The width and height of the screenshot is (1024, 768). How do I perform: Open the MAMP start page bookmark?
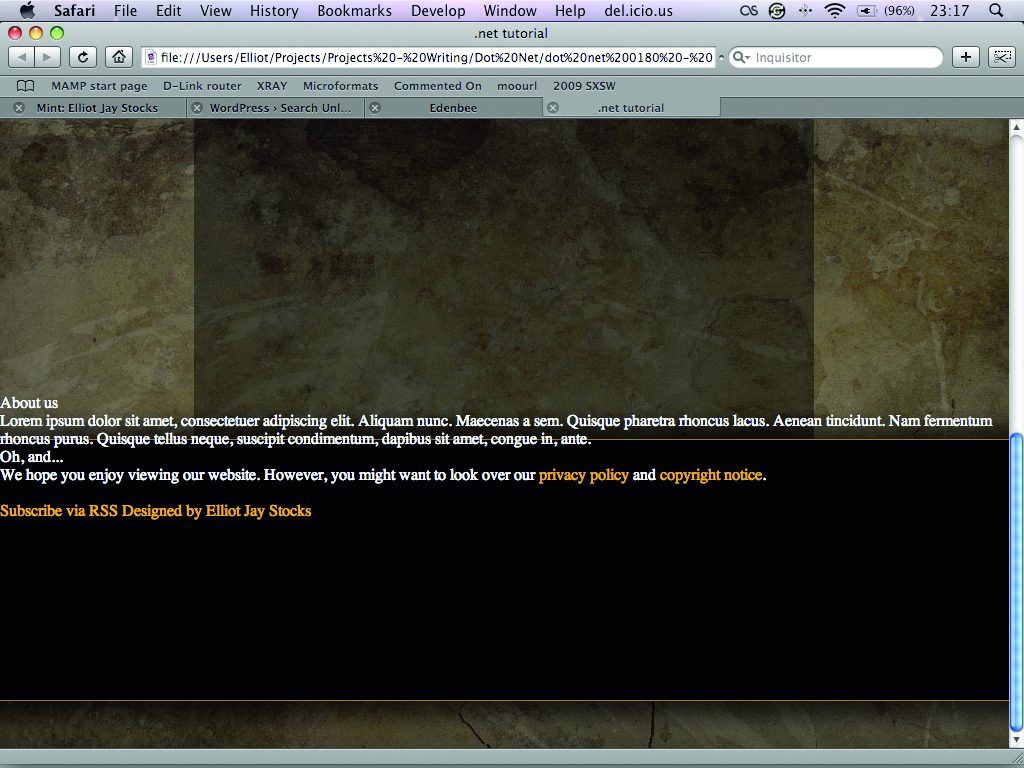point(99,86)
